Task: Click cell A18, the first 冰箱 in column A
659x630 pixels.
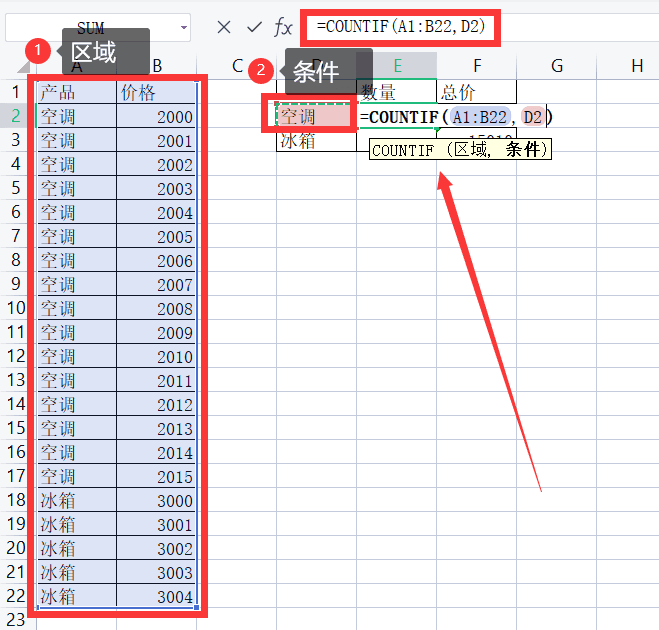Action: (76, 500)
